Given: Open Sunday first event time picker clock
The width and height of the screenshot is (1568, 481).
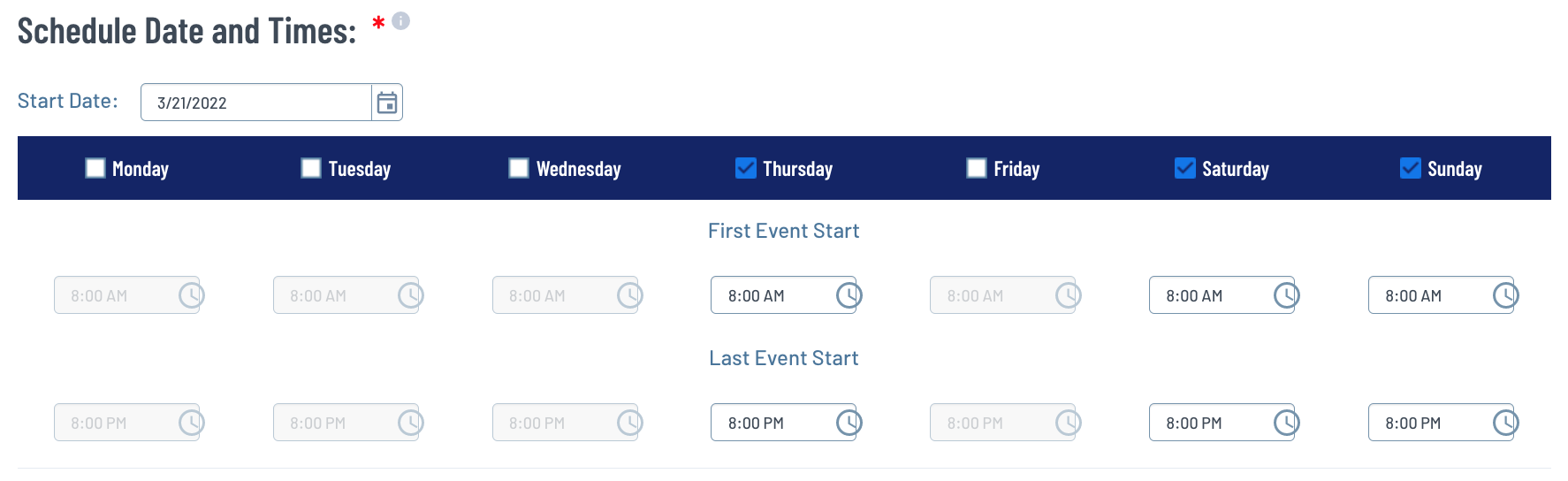Looking at the screenshot, I should (x=1505, y=295).
